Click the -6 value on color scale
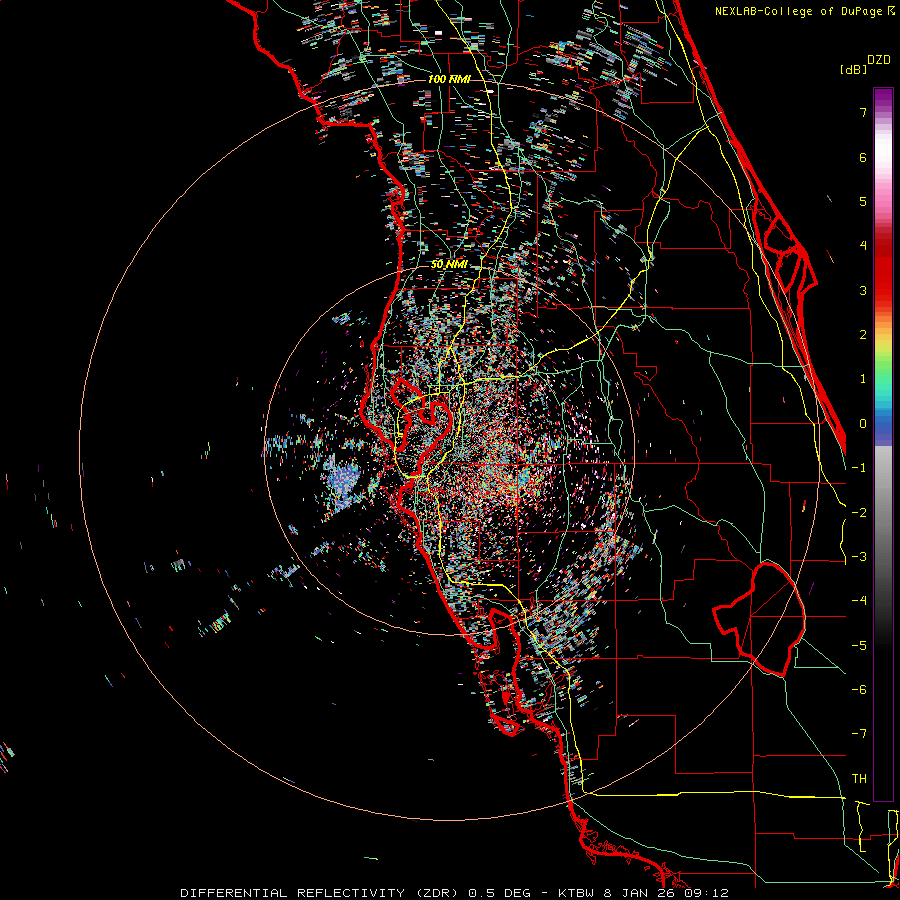The height and width of the screenshot is (900, 900). [x=859, y=690]
